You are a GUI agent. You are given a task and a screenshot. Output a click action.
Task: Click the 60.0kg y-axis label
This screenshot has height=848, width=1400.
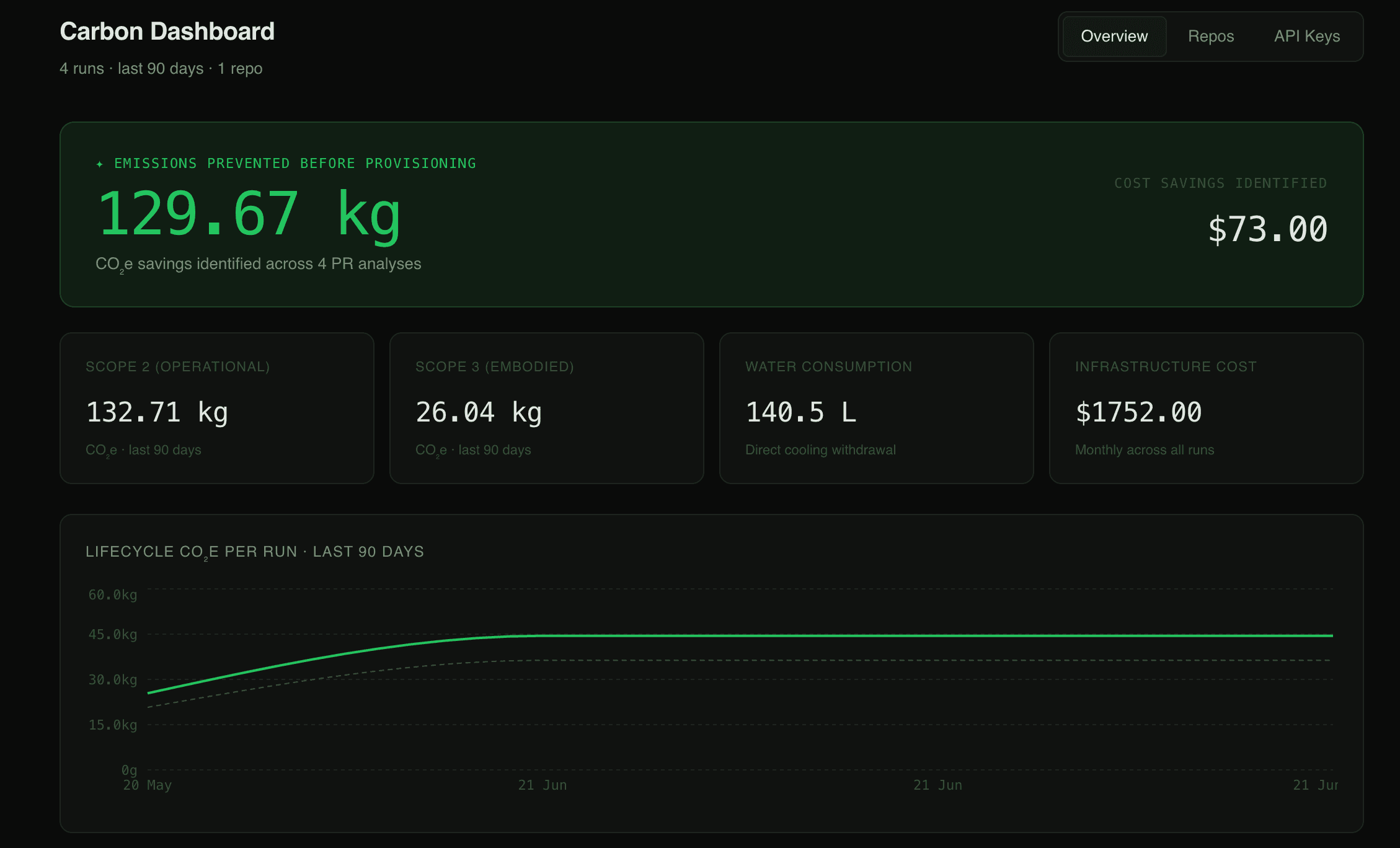[x=113, y=595]
